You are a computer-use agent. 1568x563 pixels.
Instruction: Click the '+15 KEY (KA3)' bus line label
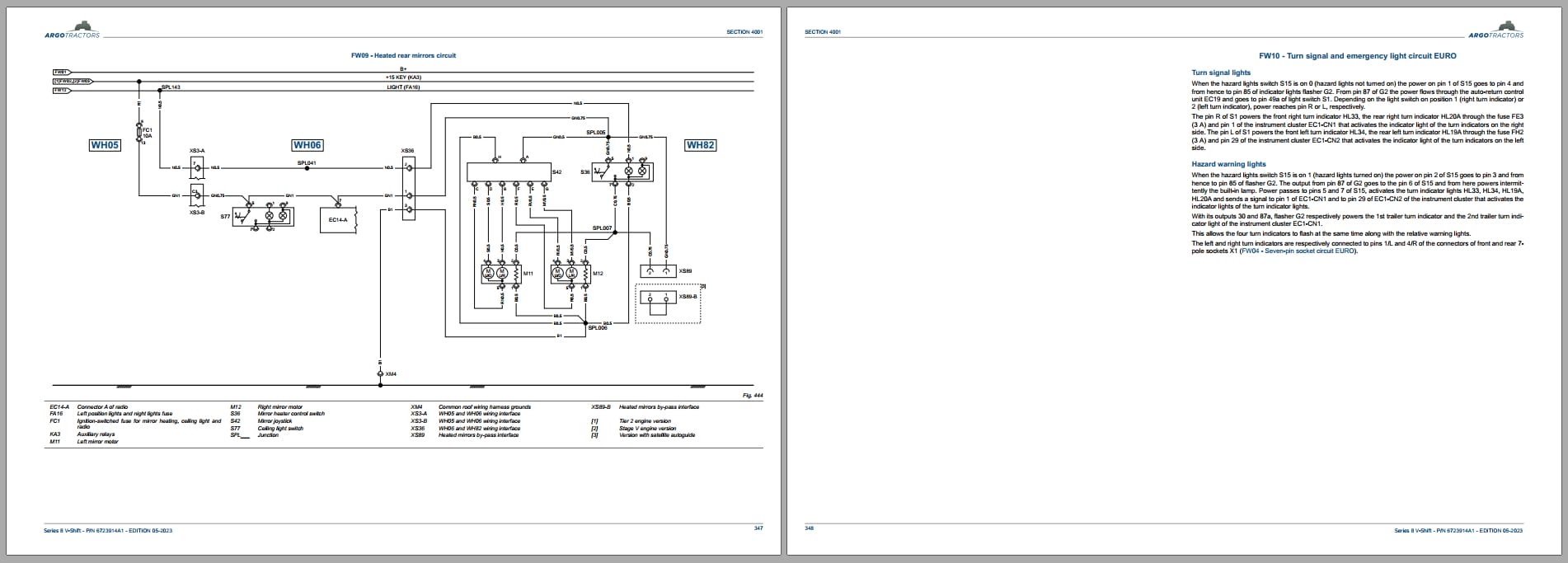pos(403,77)
